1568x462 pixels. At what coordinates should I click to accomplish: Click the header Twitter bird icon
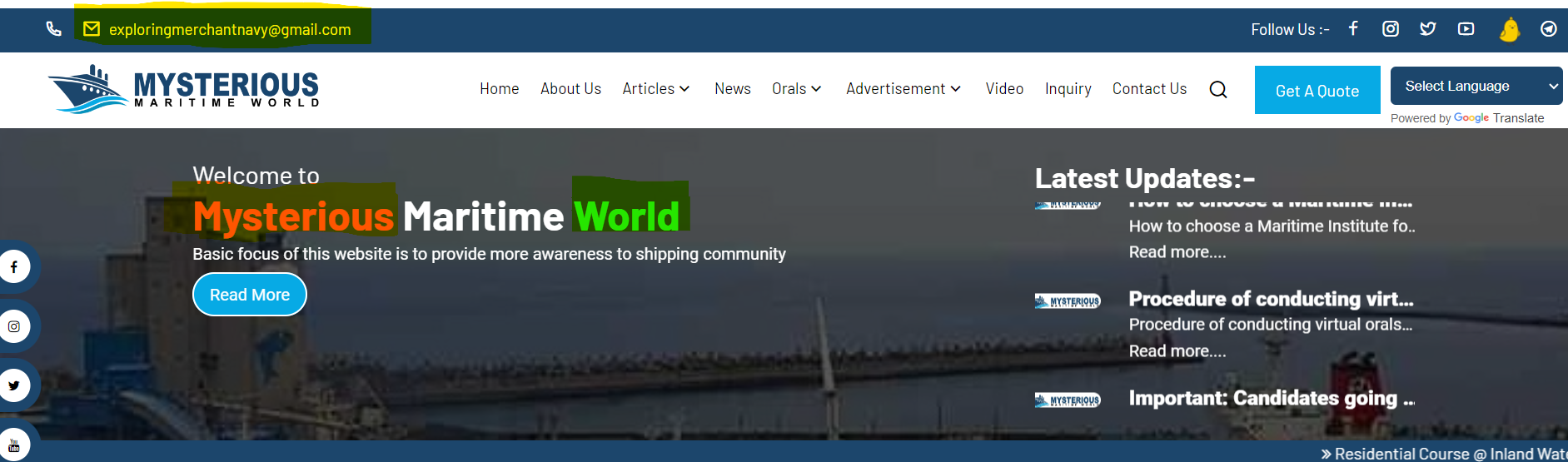(1428, 29)
